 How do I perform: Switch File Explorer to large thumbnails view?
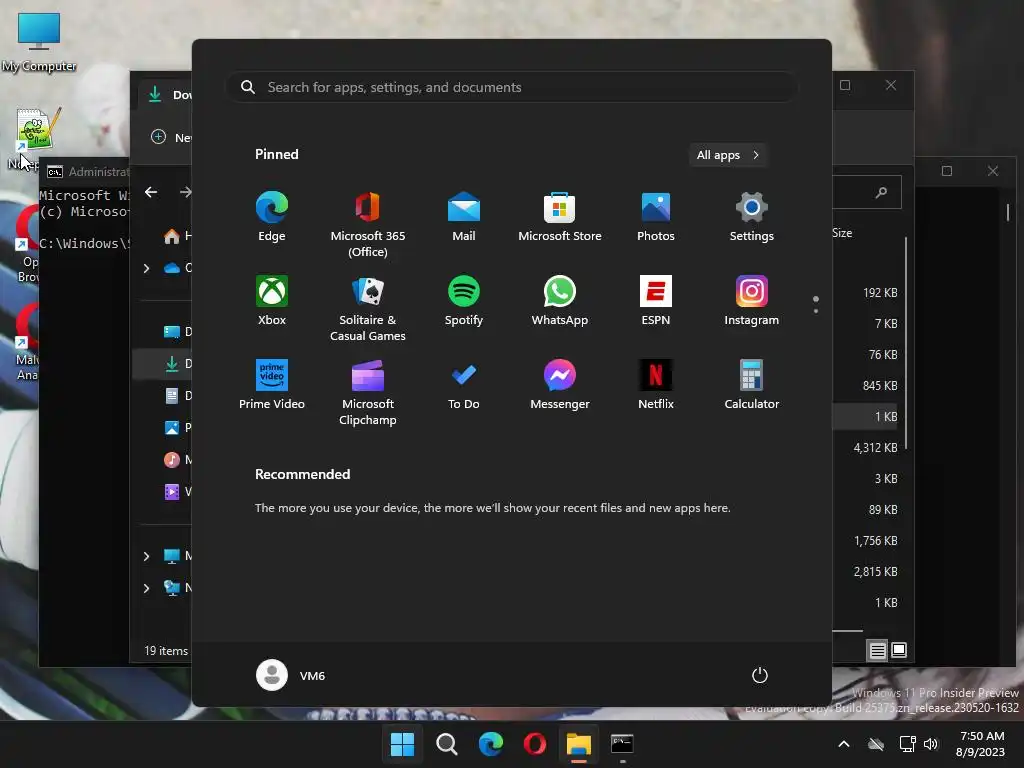pos(899,650)
